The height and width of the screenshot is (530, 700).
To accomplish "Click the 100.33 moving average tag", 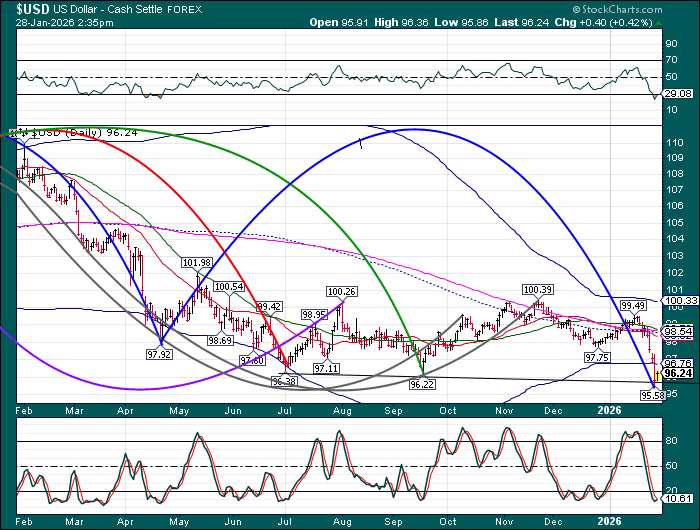I will click(x=678, y=300).
